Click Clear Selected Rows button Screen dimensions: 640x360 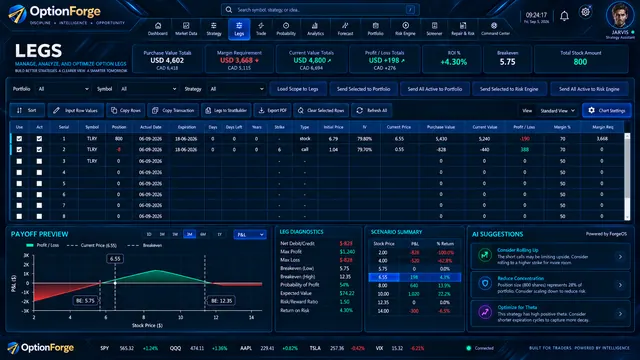click(x=321, y=110)
